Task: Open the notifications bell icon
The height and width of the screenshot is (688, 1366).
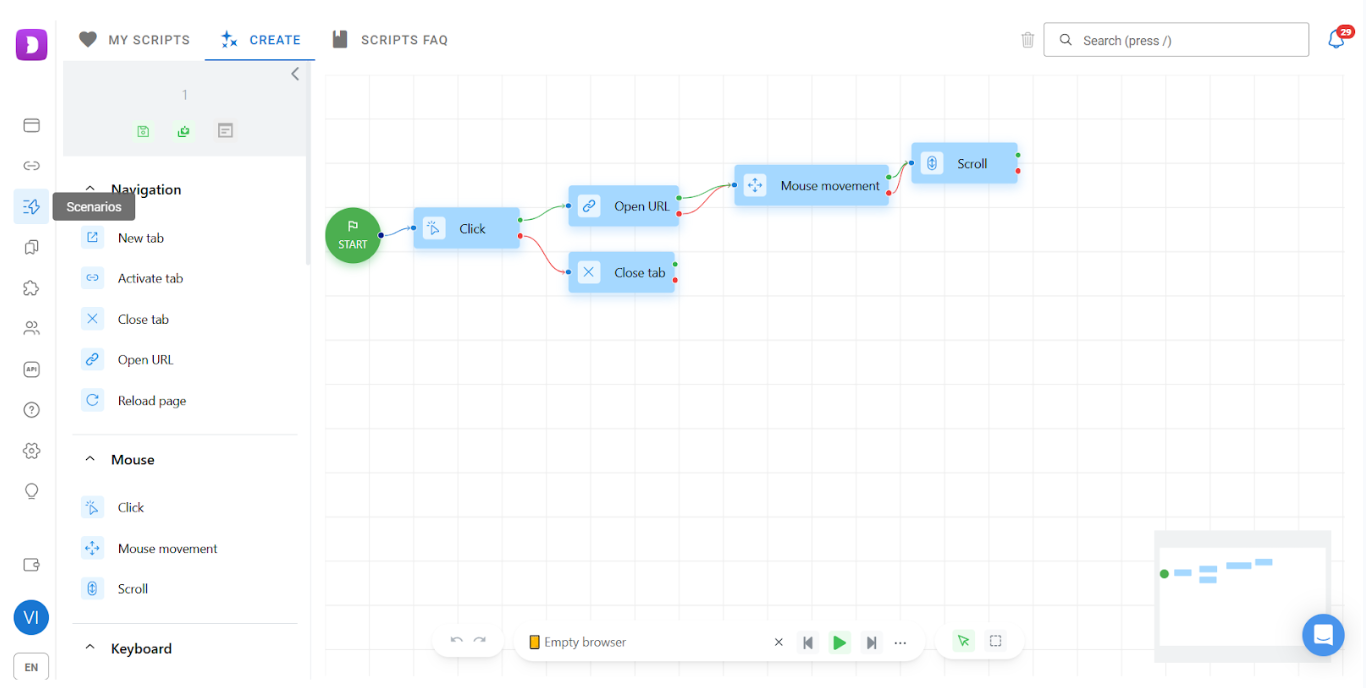Action: [x=1336, y=40]
